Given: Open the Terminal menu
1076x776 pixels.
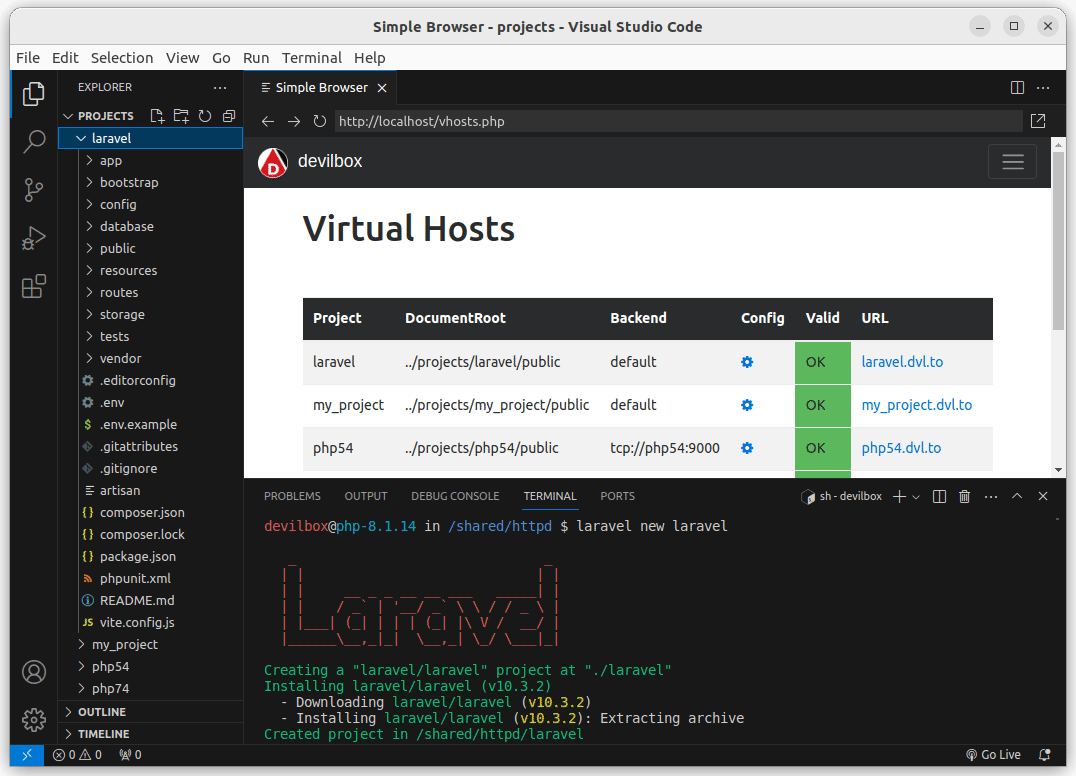Looking at the screenshot, I should 311,58.
